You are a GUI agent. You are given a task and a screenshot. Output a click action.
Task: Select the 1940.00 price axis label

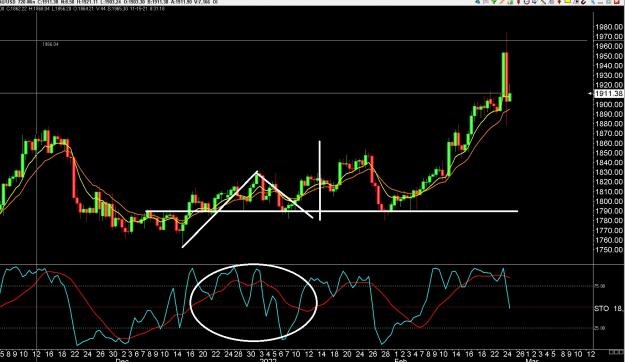tap(609, 66)
